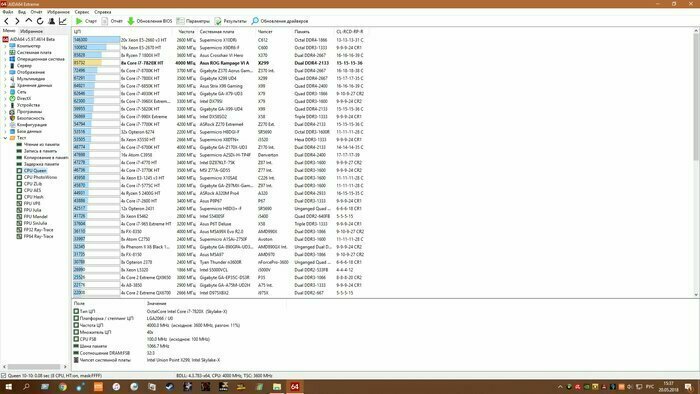
Task: Switch to the Избранное tab in sidebar
Action: click(x=31, y=31)
